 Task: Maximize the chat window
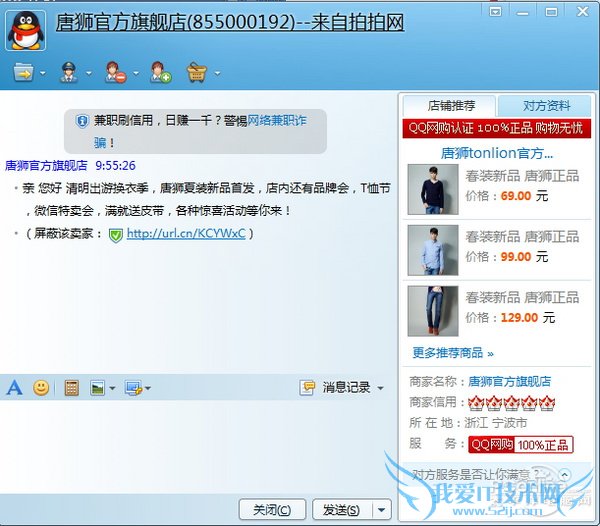[551, 12]
